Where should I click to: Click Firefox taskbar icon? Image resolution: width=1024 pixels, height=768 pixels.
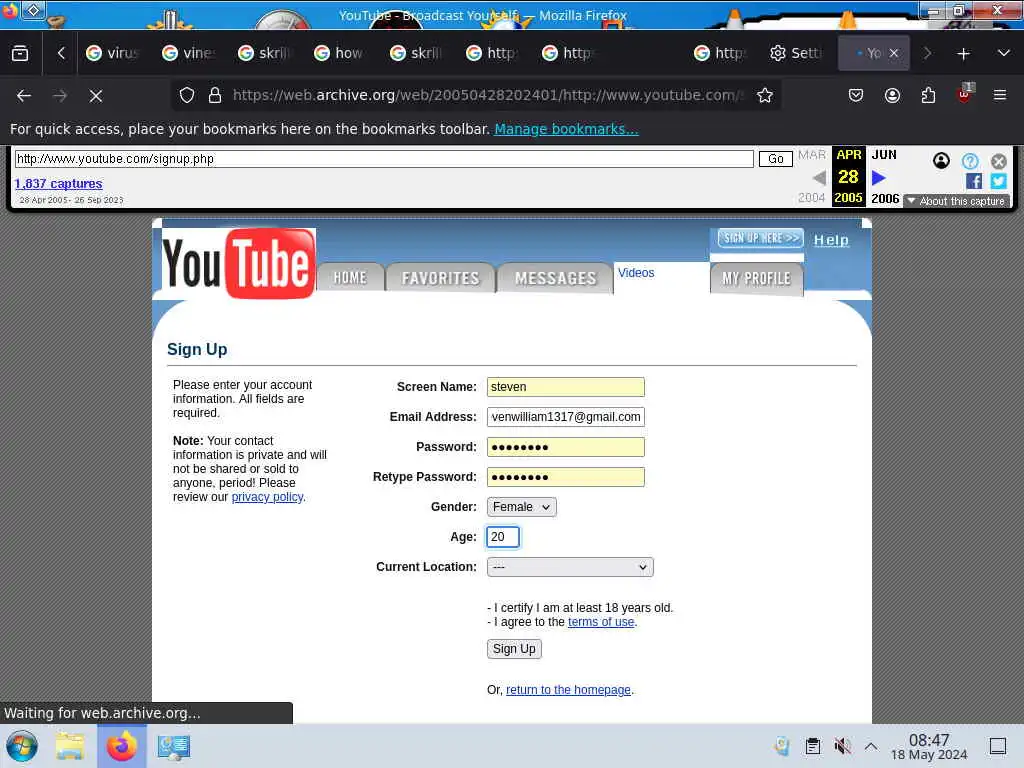tap(121, 746)
